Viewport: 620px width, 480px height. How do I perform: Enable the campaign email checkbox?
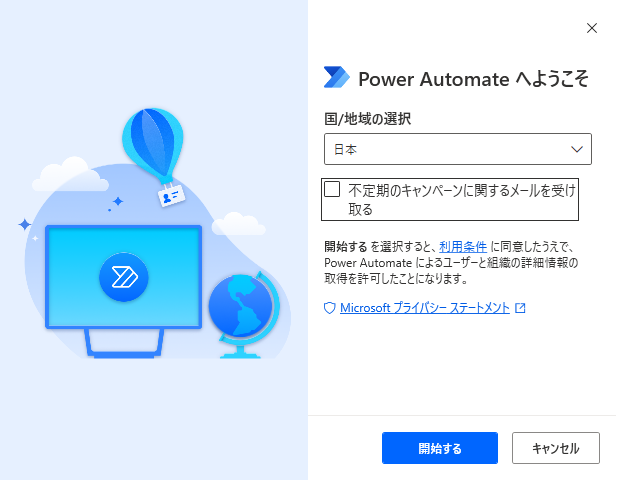tap(332, 189)
